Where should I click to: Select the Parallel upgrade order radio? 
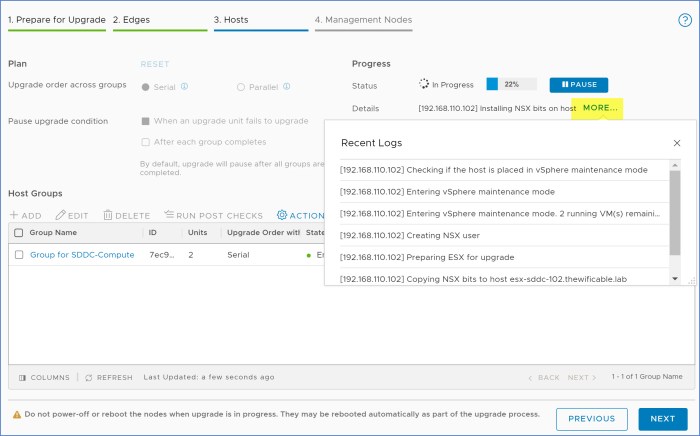click(241, 87)
